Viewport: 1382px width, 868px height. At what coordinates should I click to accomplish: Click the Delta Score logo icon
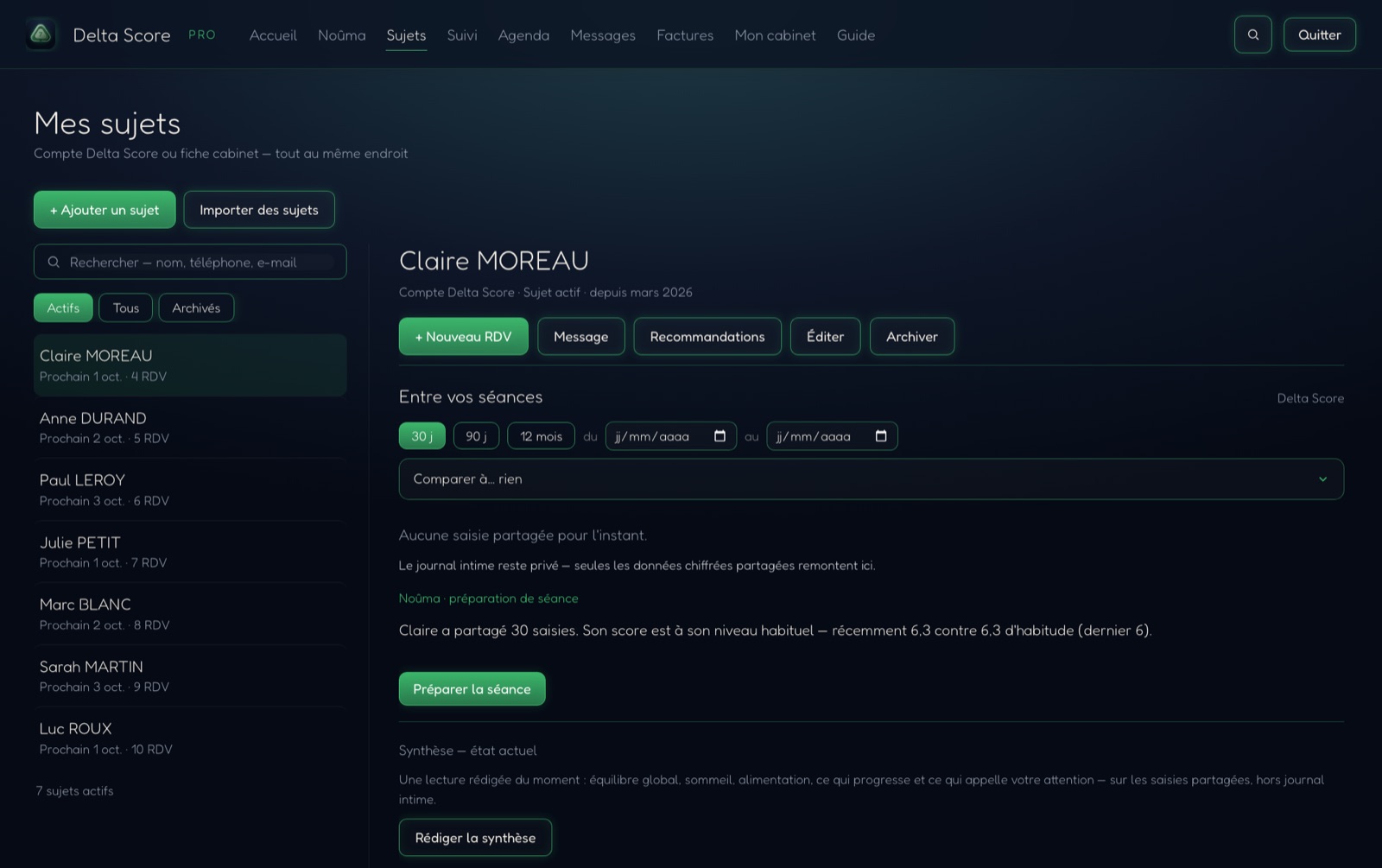41,35
